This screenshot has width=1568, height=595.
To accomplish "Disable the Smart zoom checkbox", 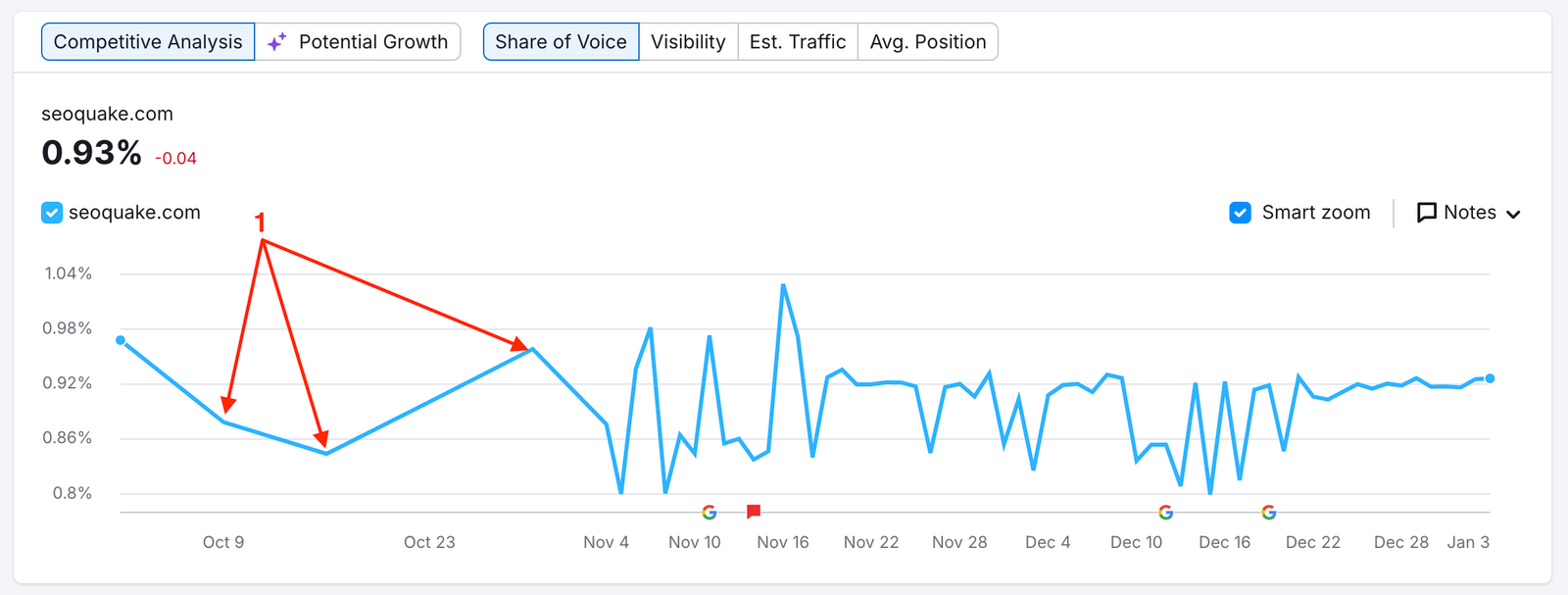I will [x=1240, y=213].
